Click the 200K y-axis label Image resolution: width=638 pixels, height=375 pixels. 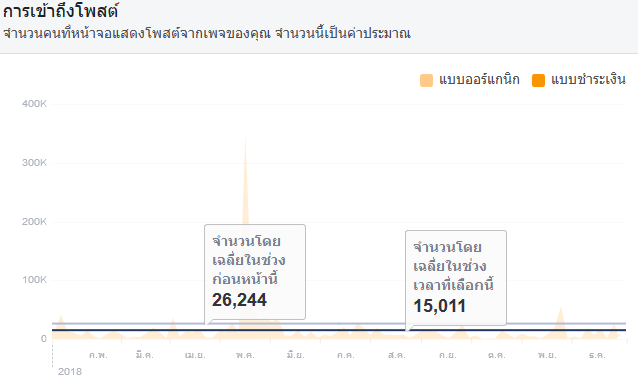[x=34, y=222]
